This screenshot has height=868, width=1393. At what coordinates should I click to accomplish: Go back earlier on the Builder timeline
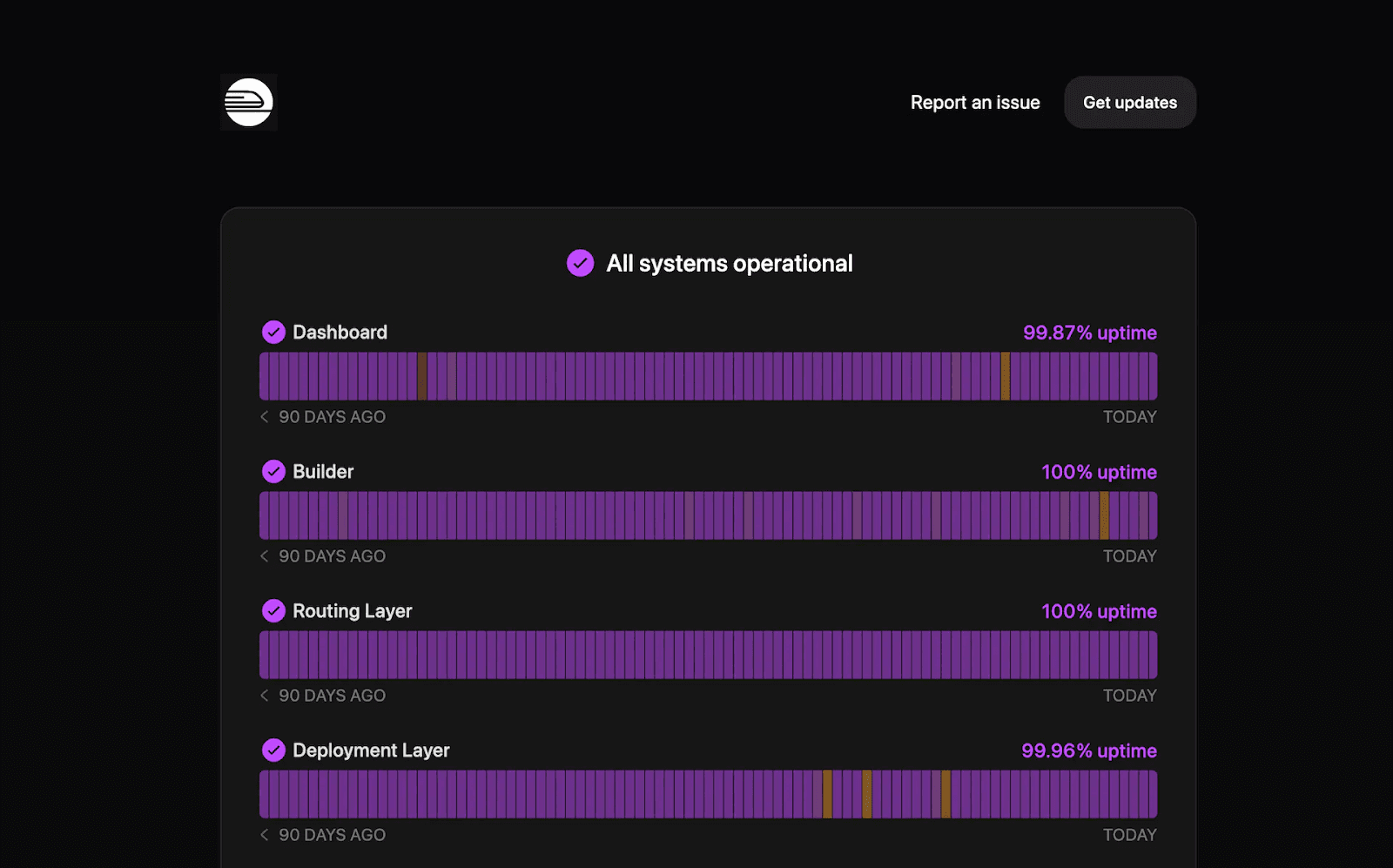coord(265,556)
